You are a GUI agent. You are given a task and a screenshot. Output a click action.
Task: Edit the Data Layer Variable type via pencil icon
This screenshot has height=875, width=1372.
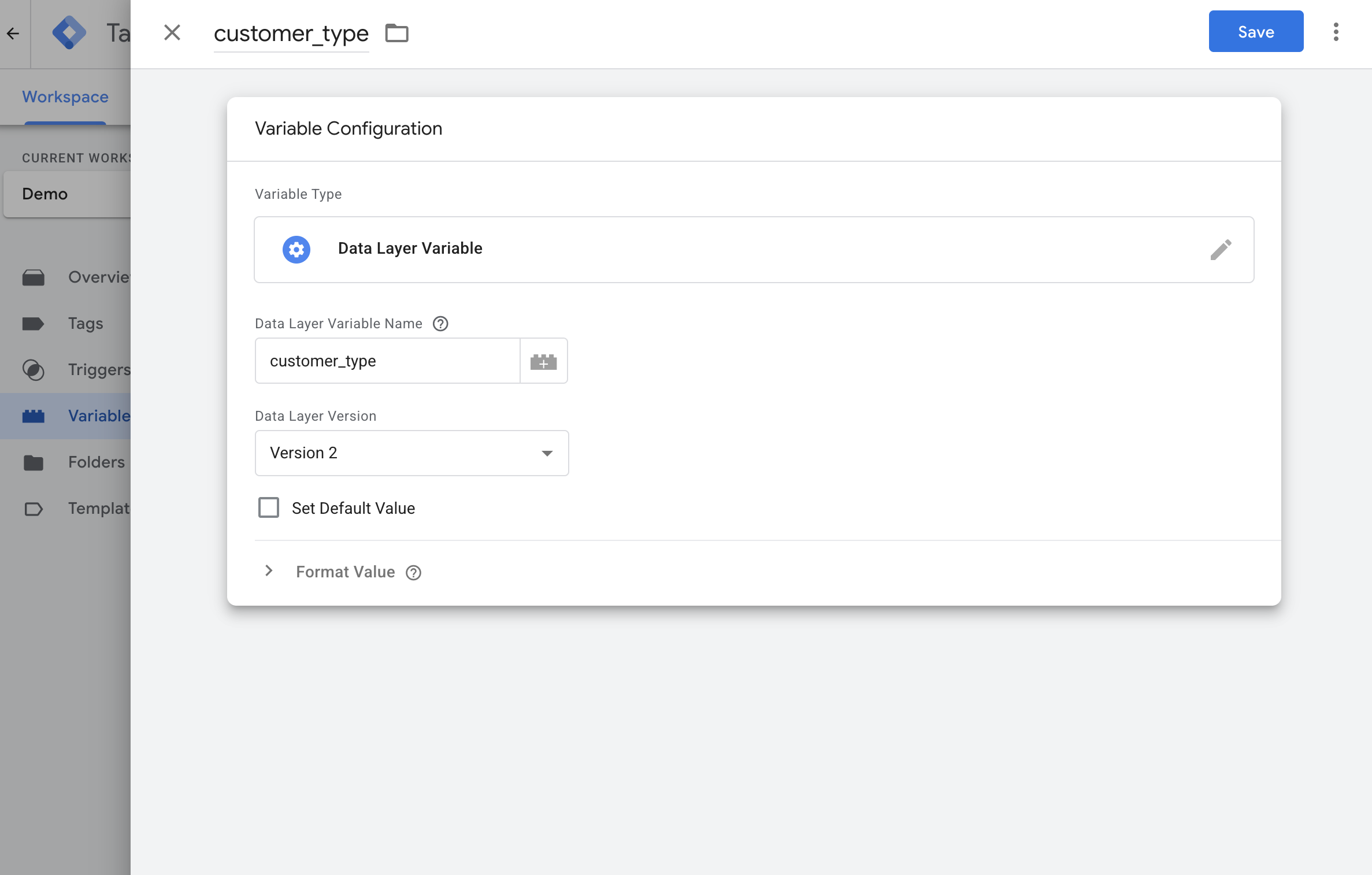pyautogui.click(x=1222, y=249)
